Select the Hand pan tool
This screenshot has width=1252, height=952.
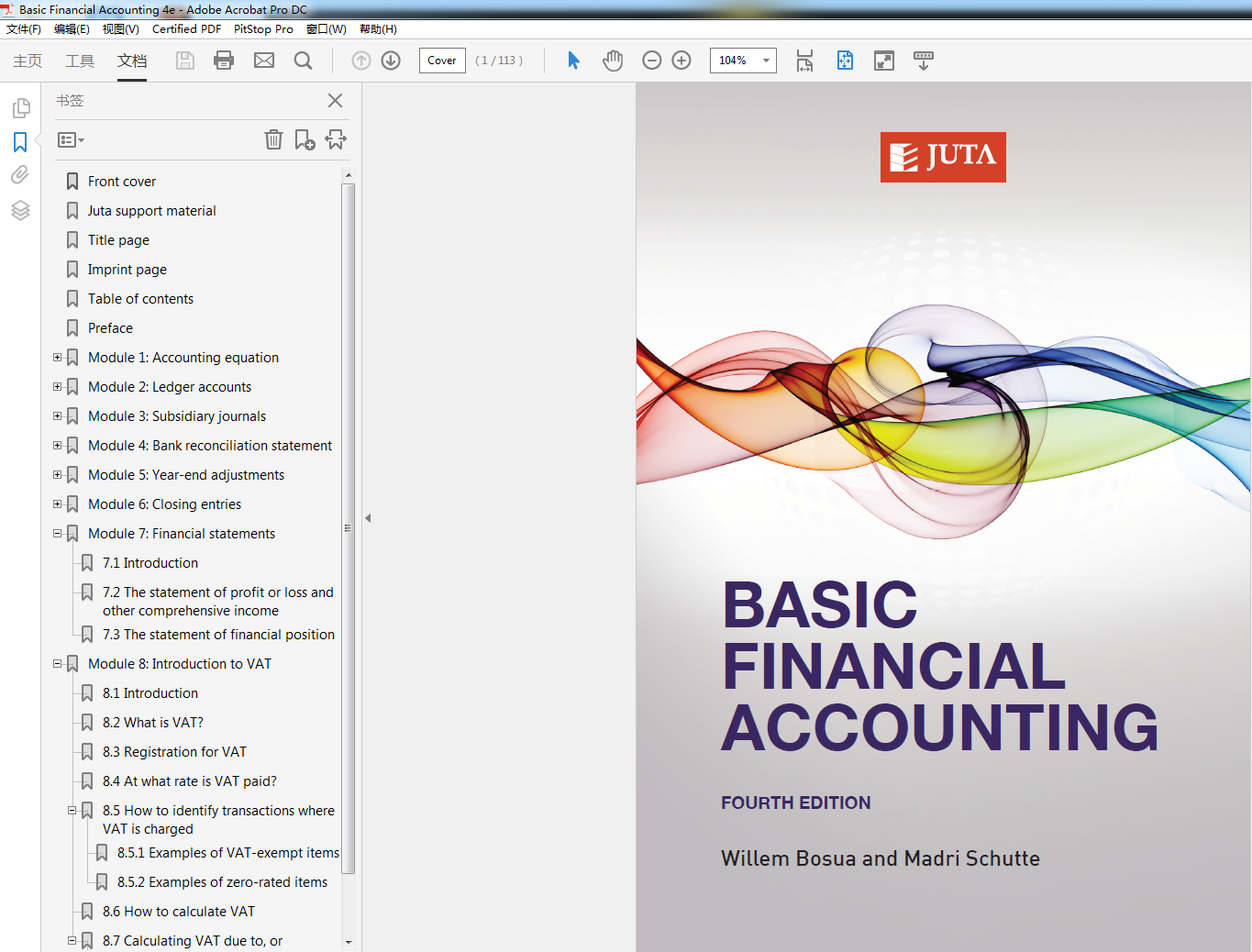[x=613, y=61]
